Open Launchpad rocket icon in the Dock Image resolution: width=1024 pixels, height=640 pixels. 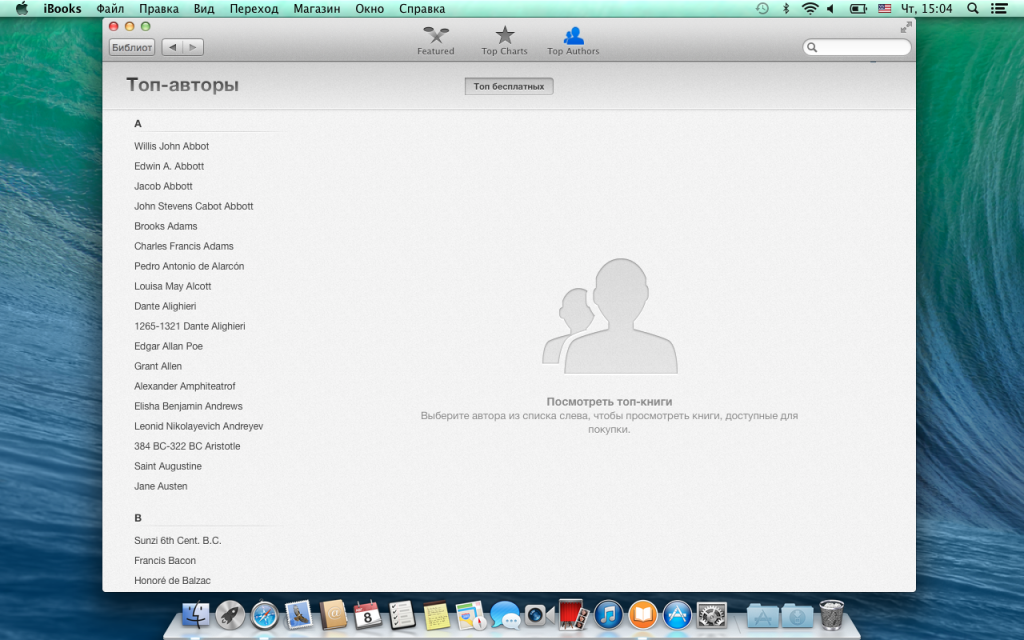coord(230,615)
